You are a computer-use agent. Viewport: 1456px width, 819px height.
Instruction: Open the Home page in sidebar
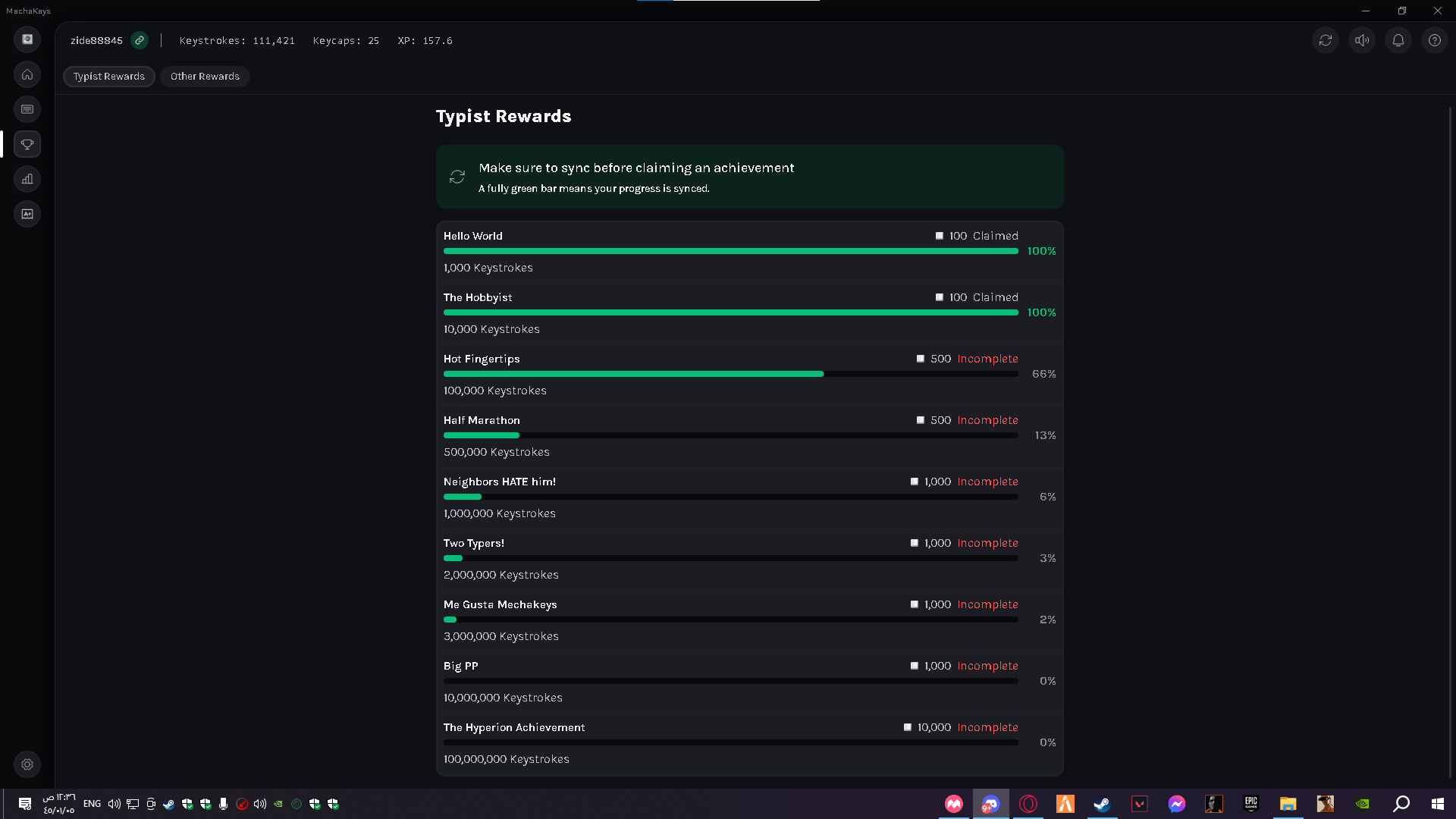[27, 74]
